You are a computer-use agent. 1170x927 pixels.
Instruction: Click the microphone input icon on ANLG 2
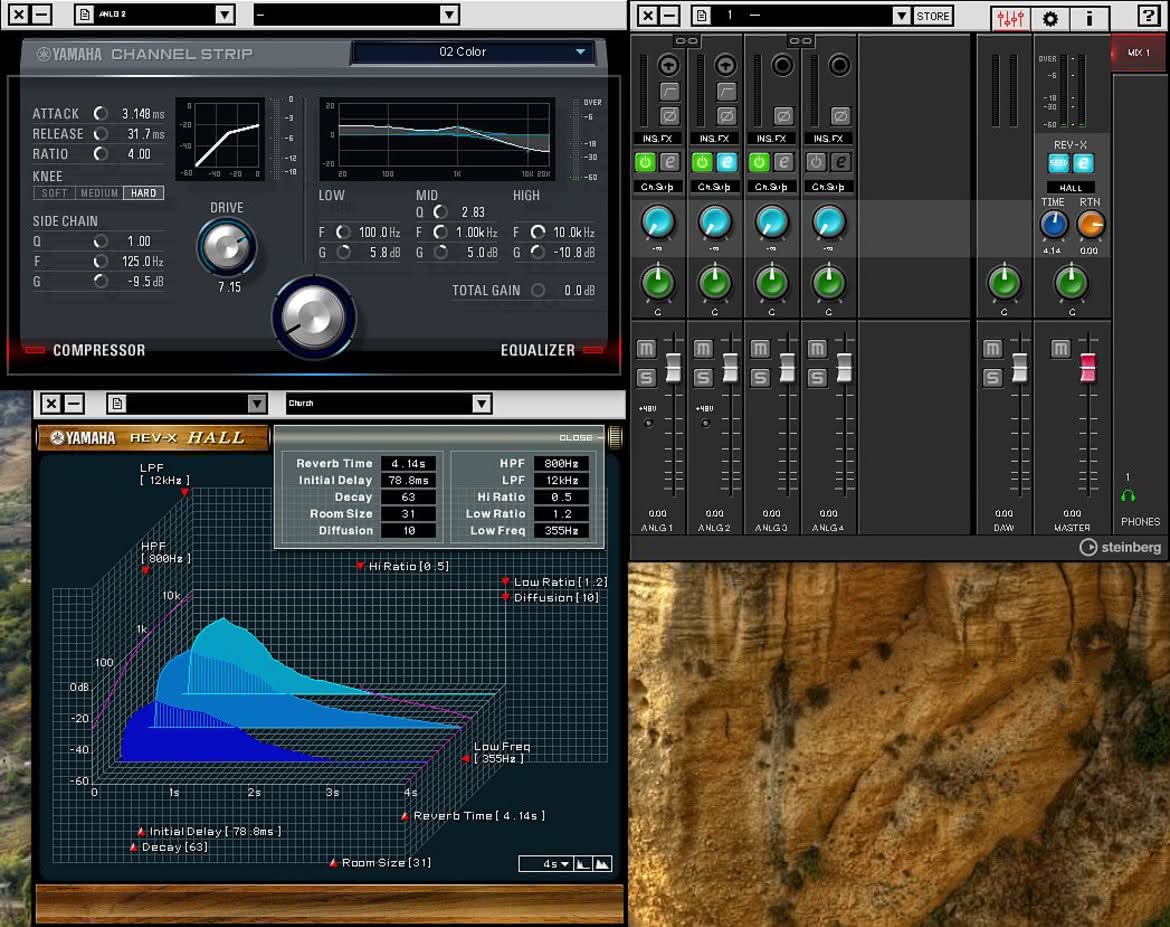pos(725,66)
